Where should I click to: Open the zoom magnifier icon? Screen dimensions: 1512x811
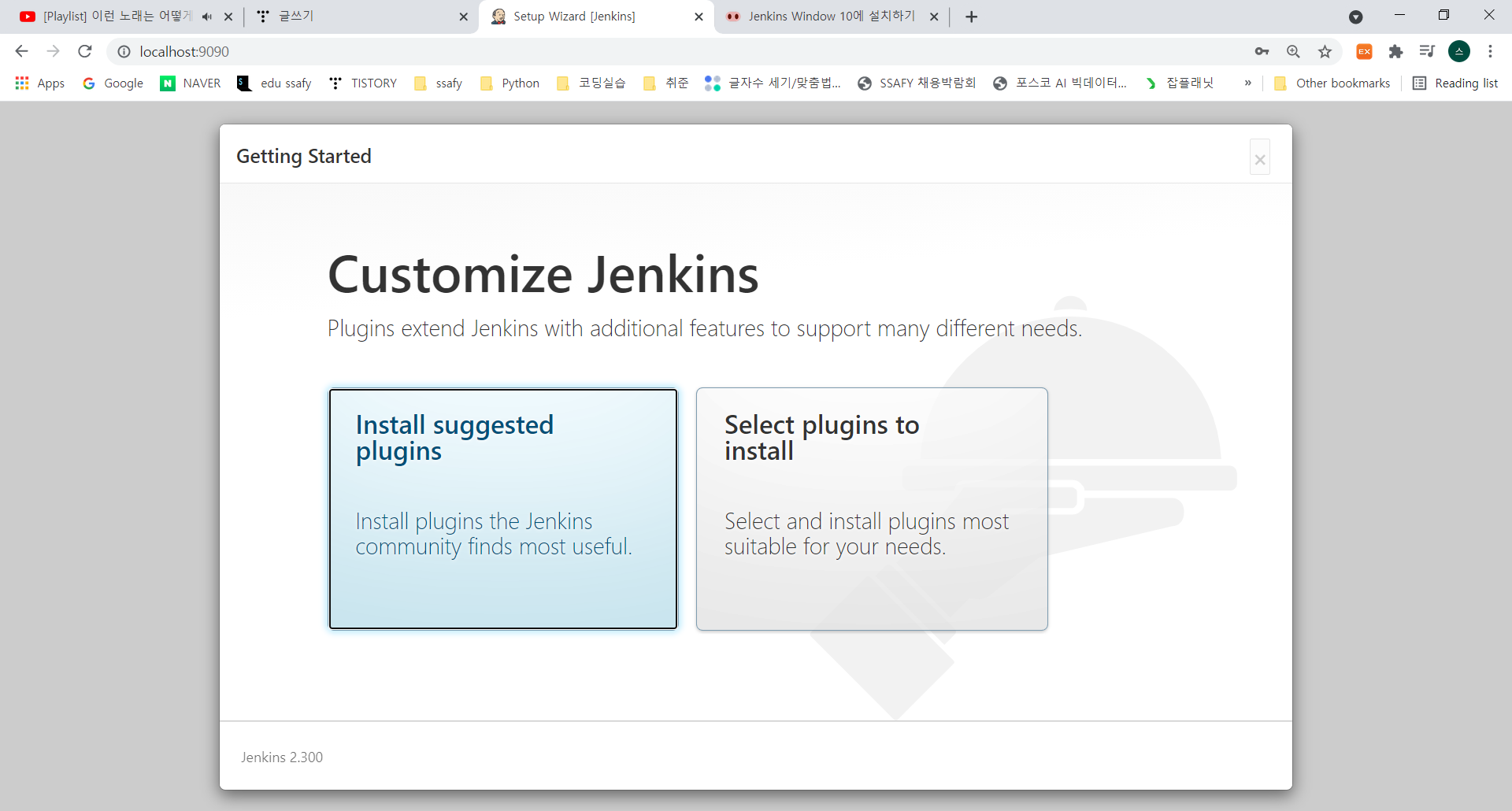click(1293, 51)
